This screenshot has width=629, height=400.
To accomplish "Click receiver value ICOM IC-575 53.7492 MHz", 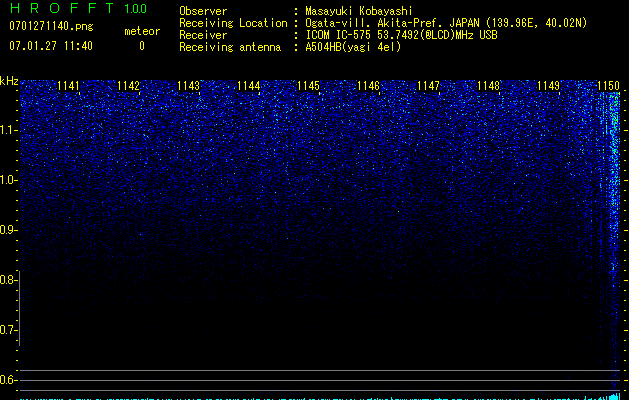I will (401, 35).
